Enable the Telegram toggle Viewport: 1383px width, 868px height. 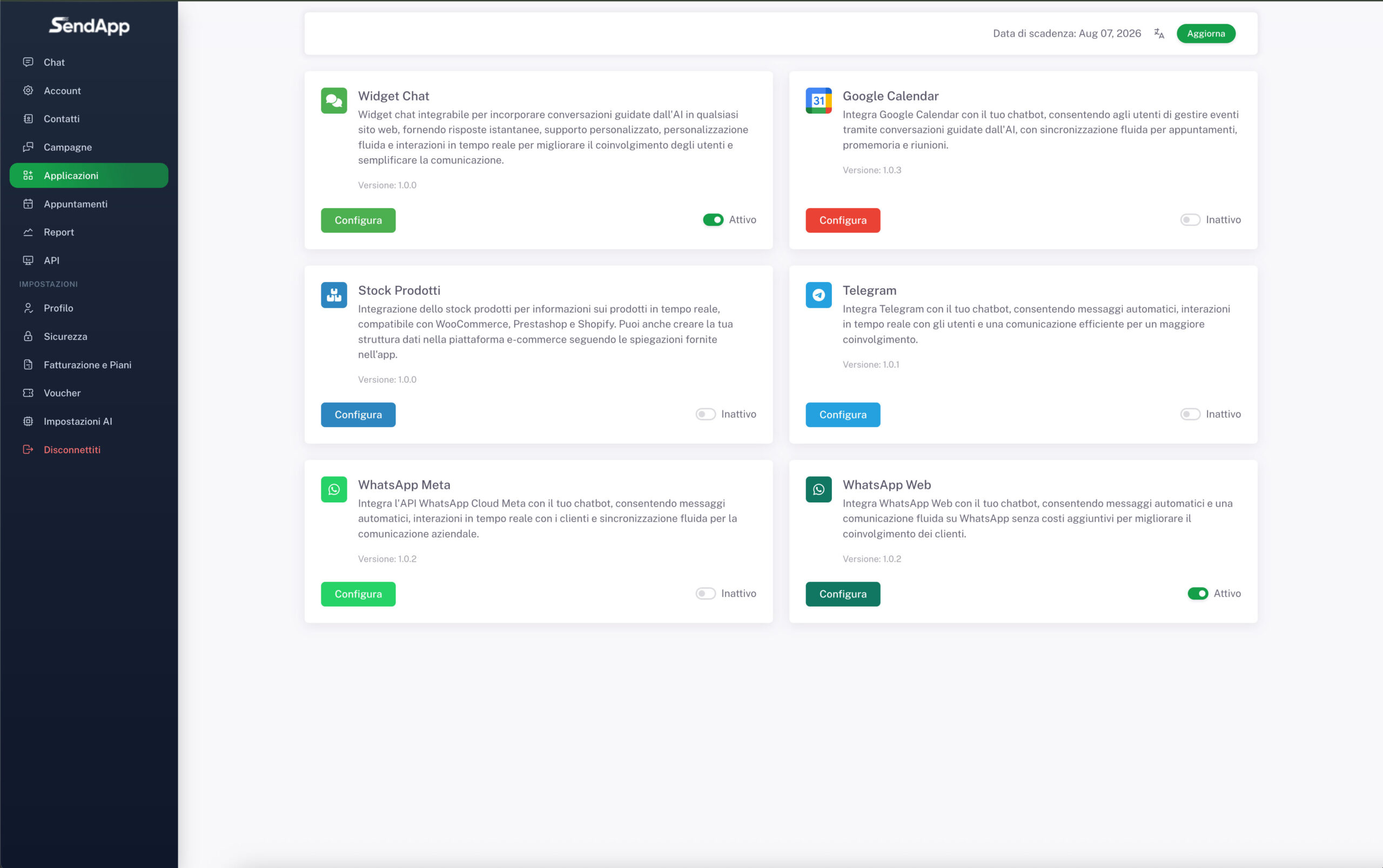(x=1190, y=414)
